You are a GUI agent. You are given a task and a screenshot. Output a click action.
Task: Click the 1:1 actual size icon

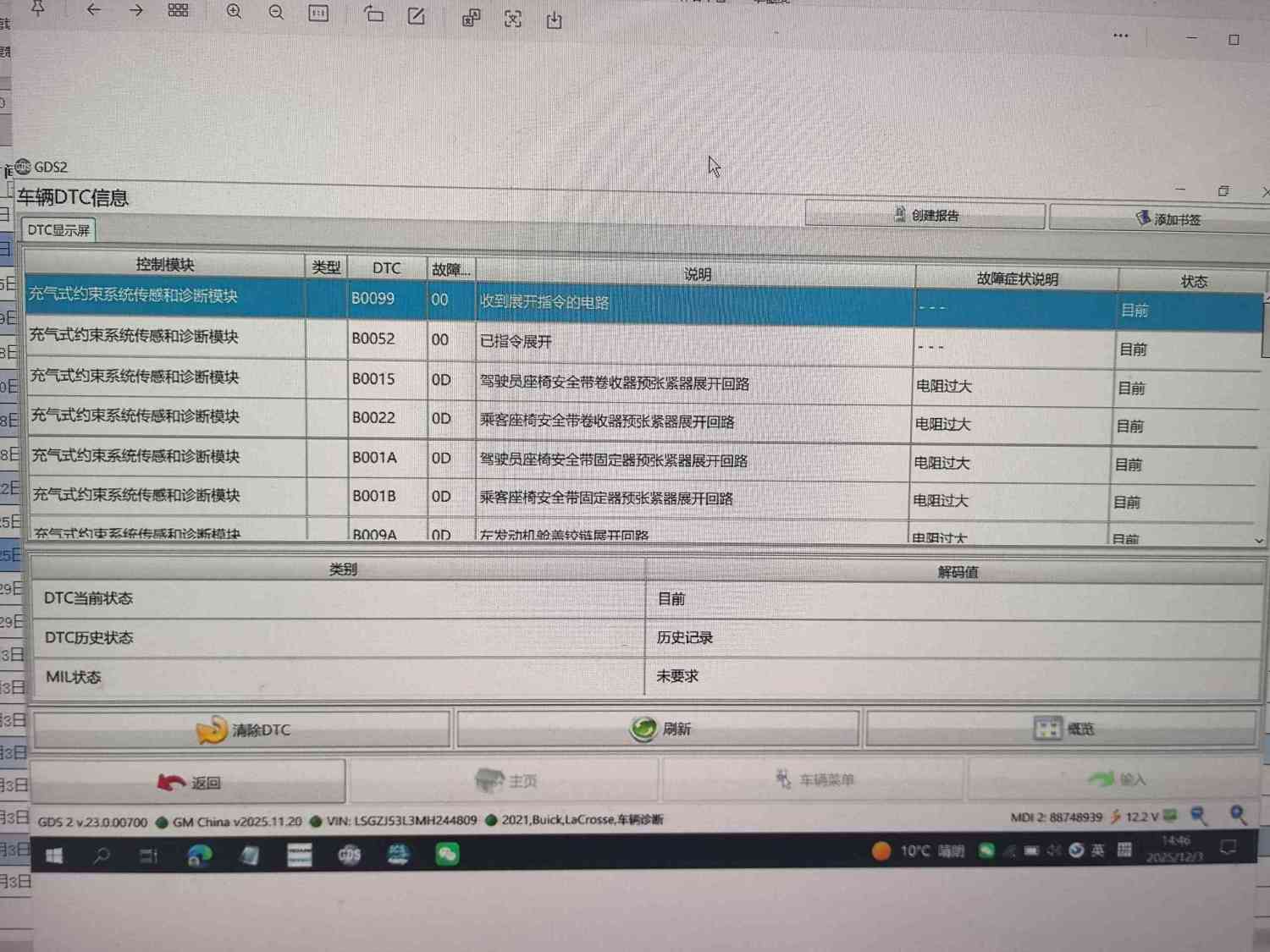(318, 14)
